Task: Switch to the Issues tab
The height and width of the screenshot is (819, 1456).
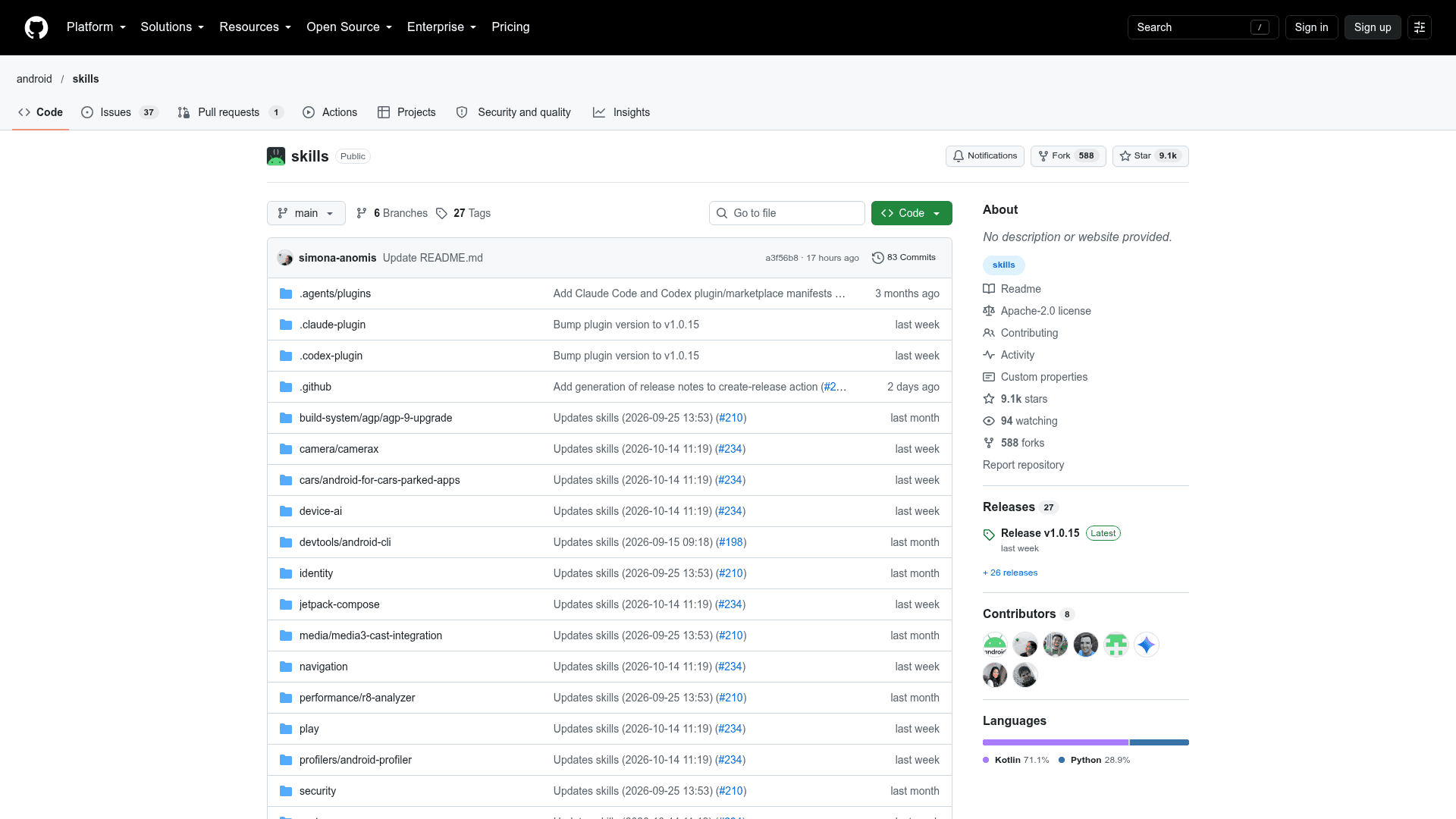Action: coord(120,112)
